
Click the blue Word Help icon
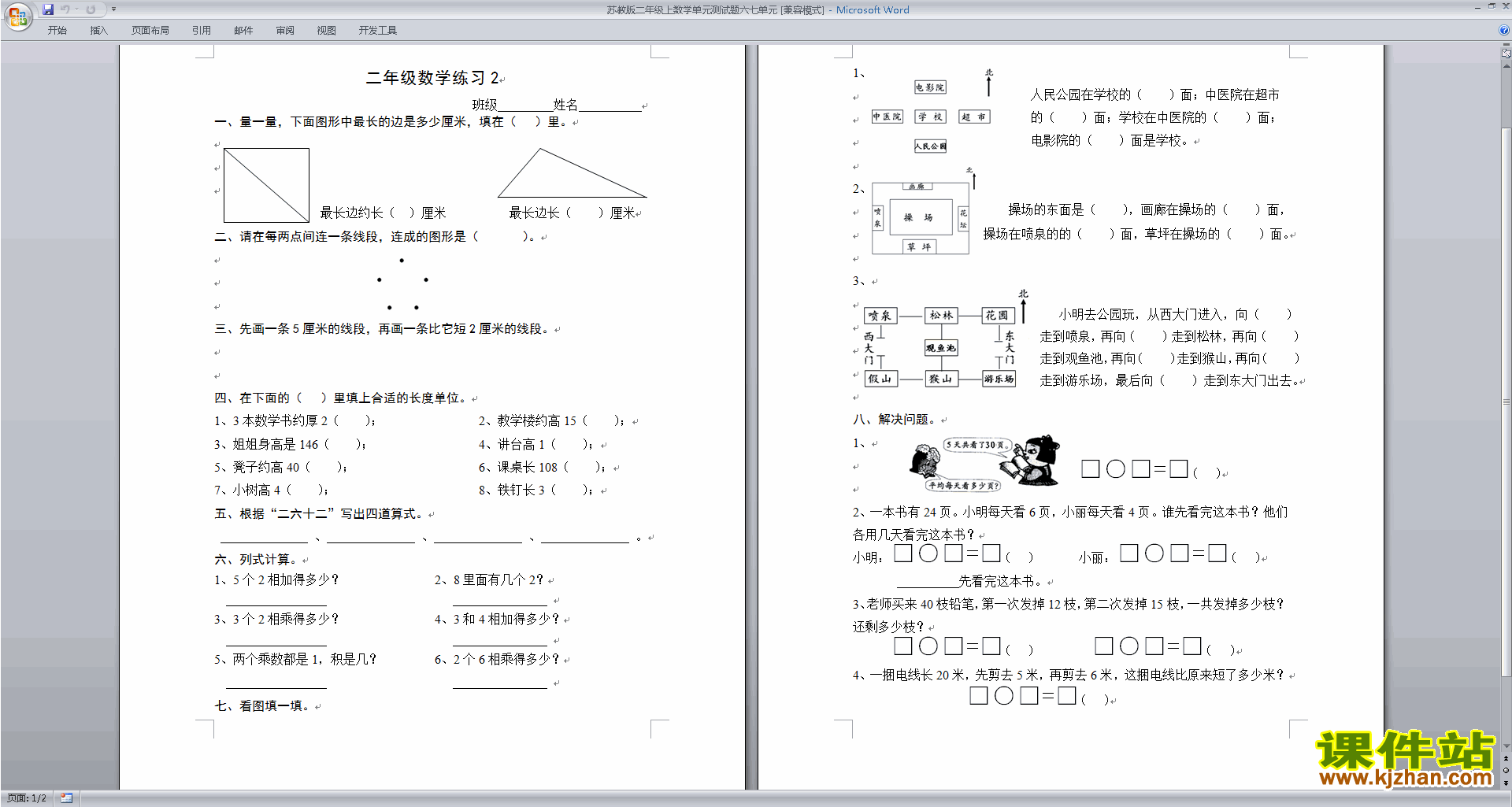[1504, 31]
